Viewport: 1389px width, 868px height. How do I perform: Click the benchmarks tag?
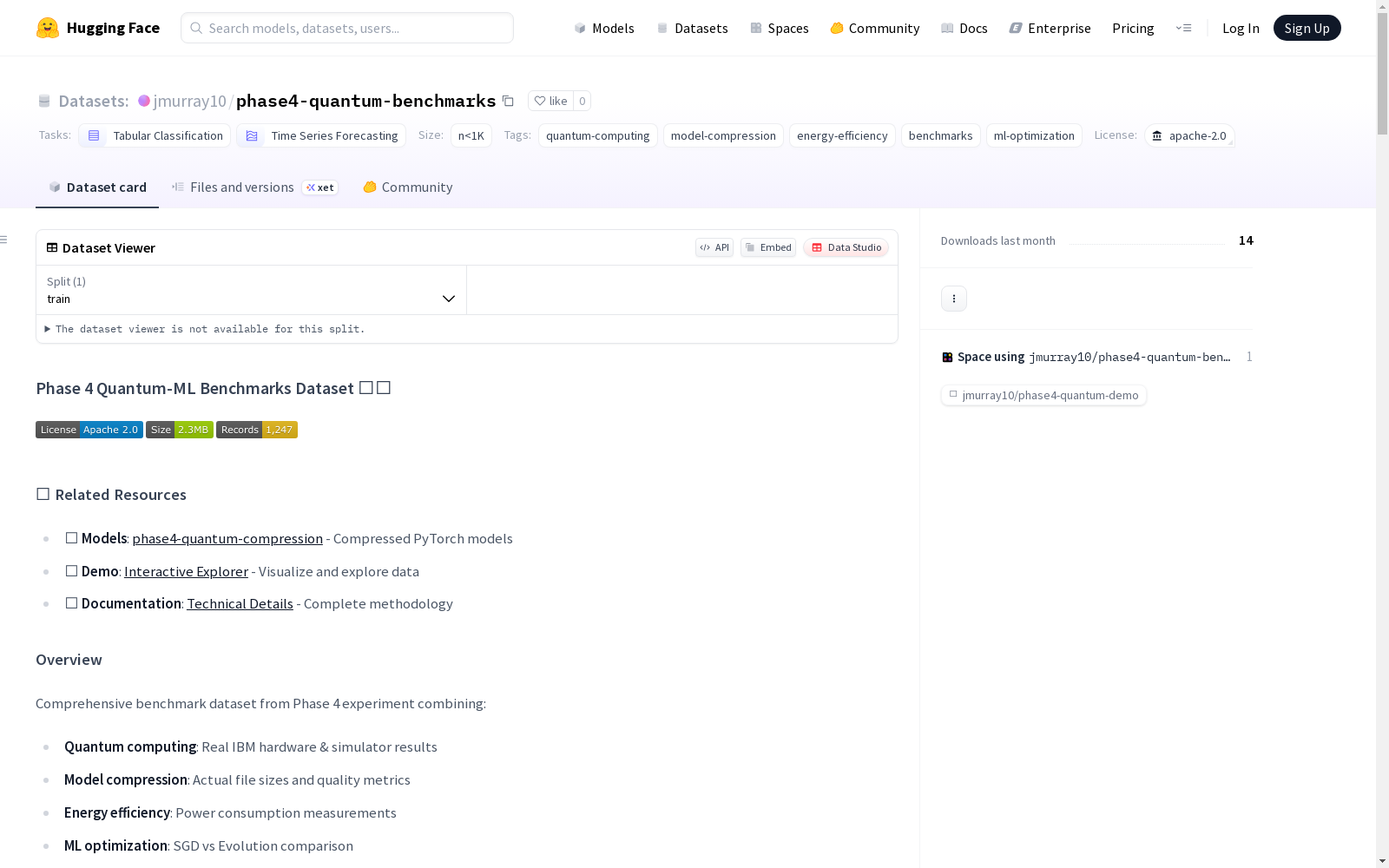(941, 135)
